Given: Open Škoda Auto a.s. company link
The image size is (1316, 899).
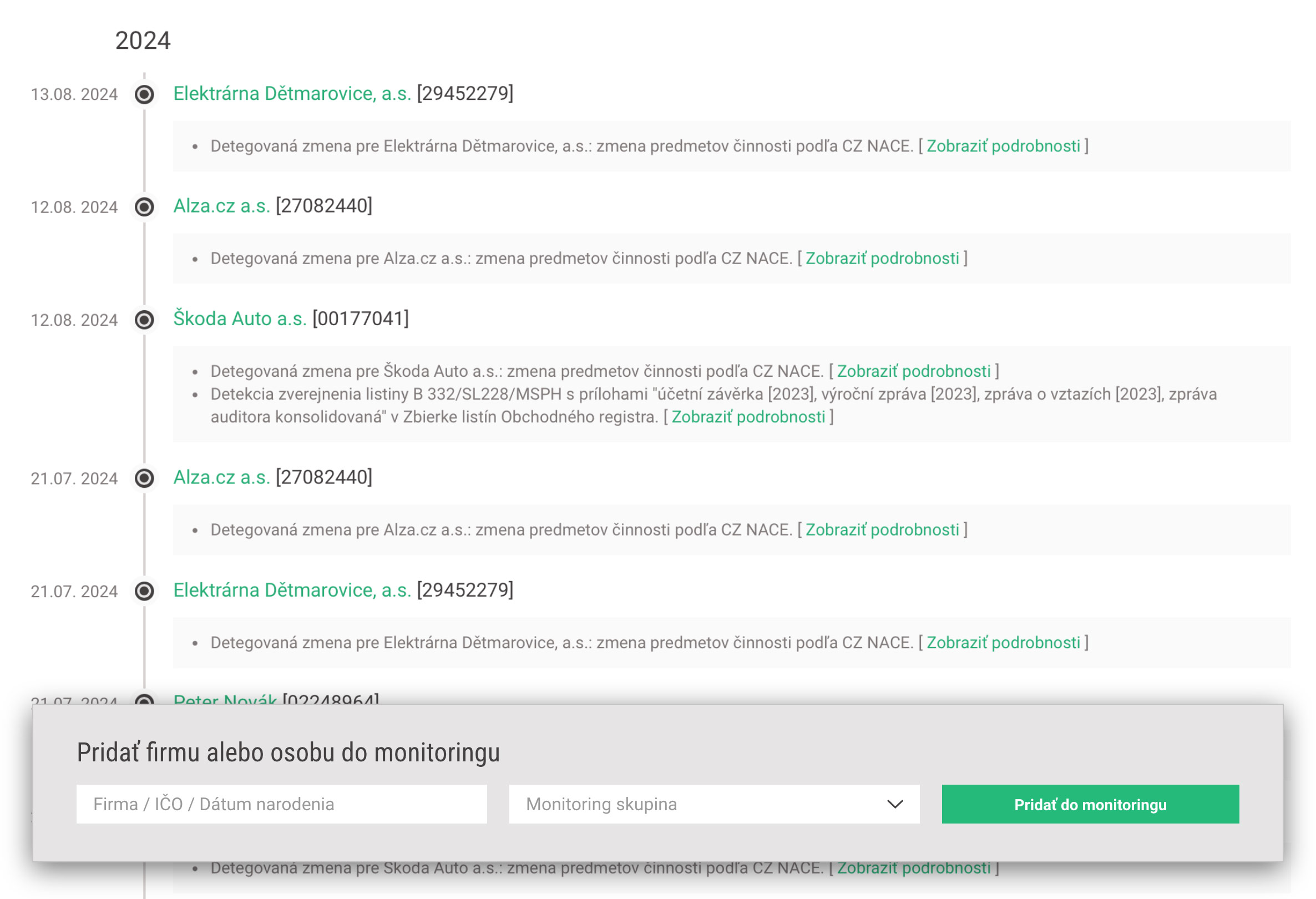Looking at the screenshot, I should [x=240, y=319].
